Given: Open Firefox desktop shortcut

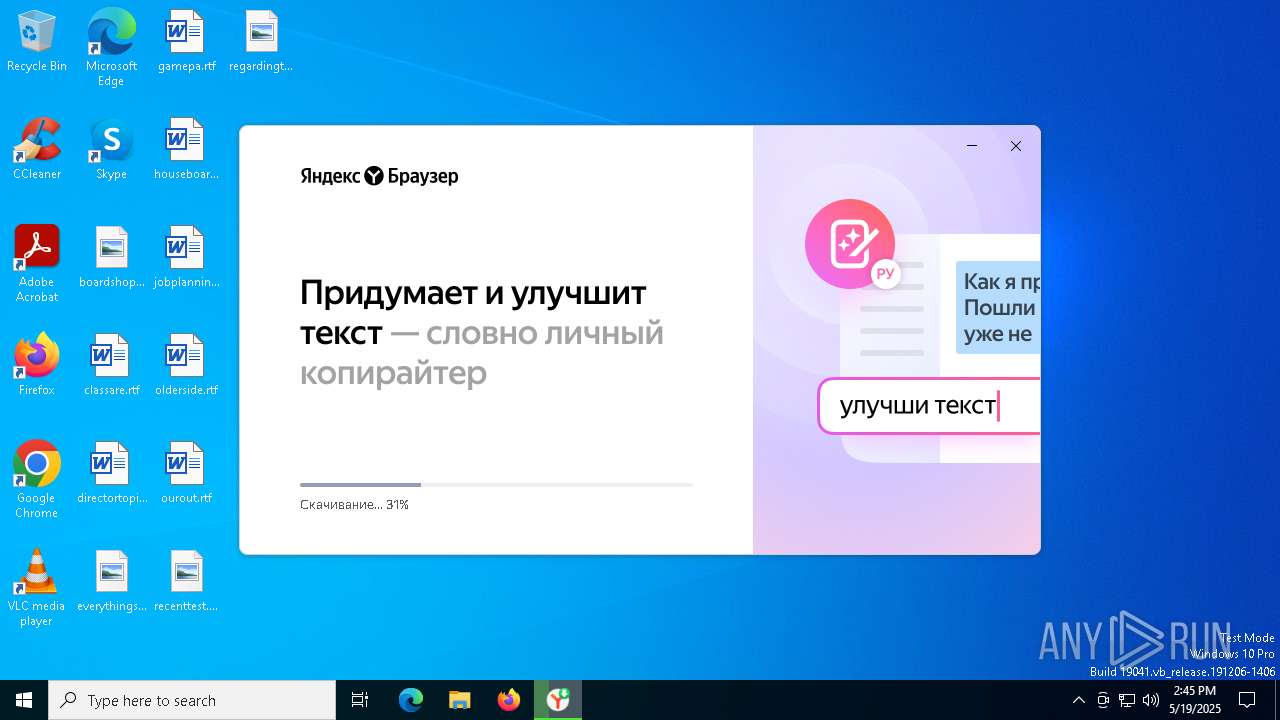Looking at the screenshot, I should coord(37,365).
